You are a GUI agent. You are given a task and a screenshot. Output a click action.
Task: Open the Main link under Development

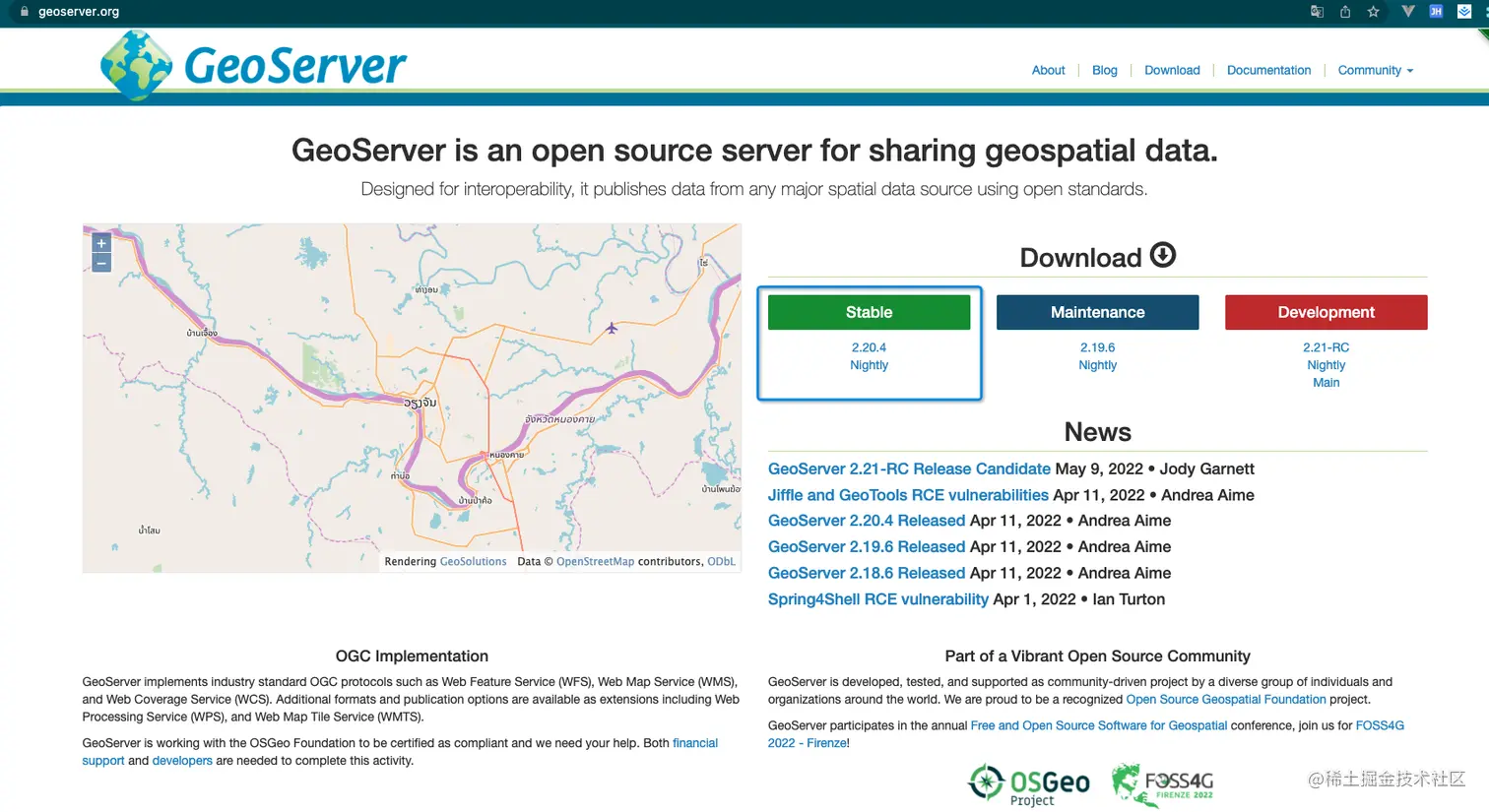click(1326, 383)
